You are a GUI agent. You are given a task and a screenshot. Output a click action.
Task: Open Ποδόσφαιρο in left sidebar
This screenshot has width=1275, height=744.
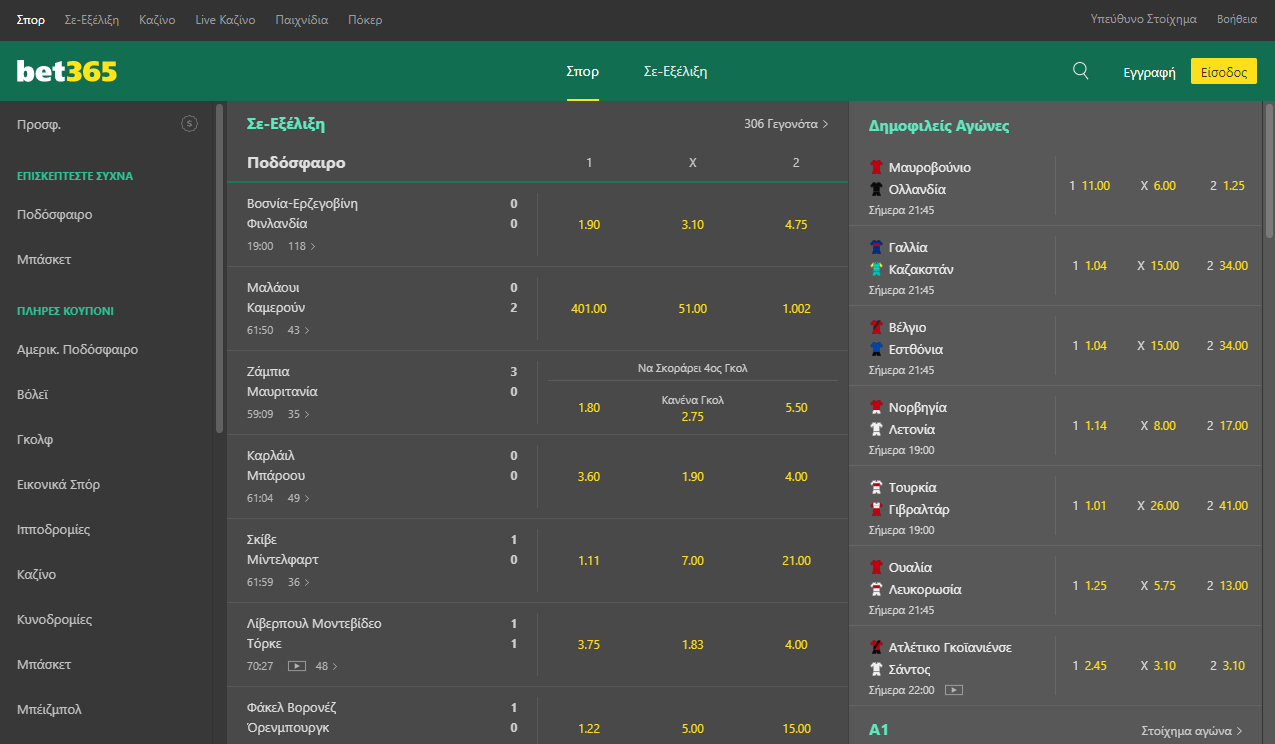pyautogui.click(x=55, y=214)
